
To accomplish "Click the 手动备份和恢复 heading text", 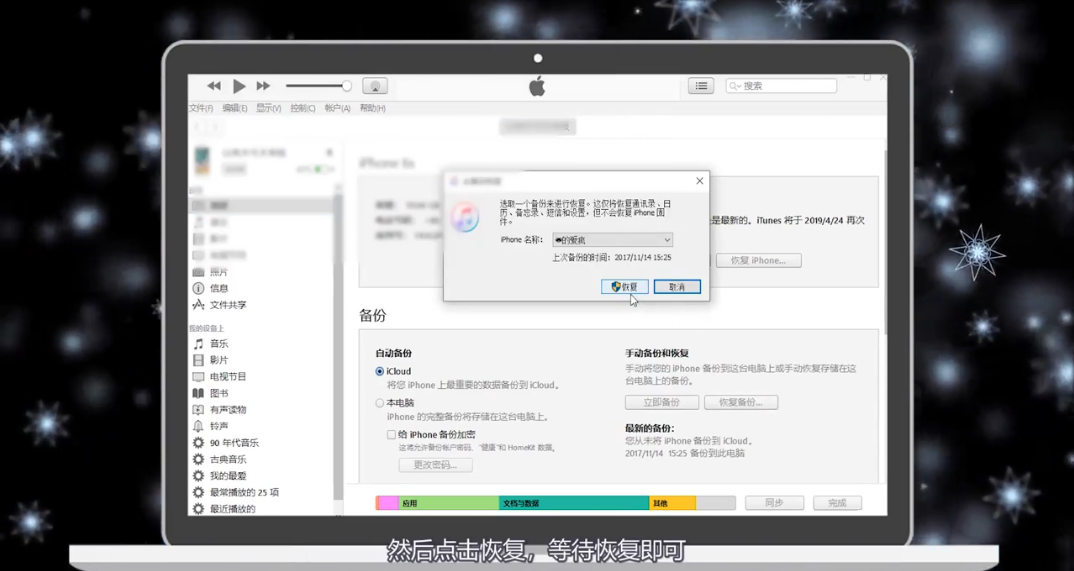I will point(657,353).
